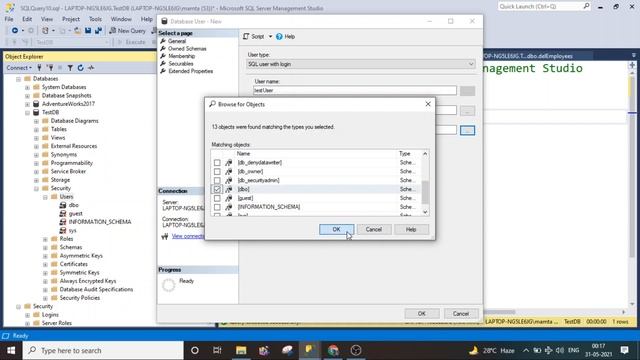Check the db_denydatawriter schema checkbox
This screenshot has height=360, width=640.
point(217,162)
